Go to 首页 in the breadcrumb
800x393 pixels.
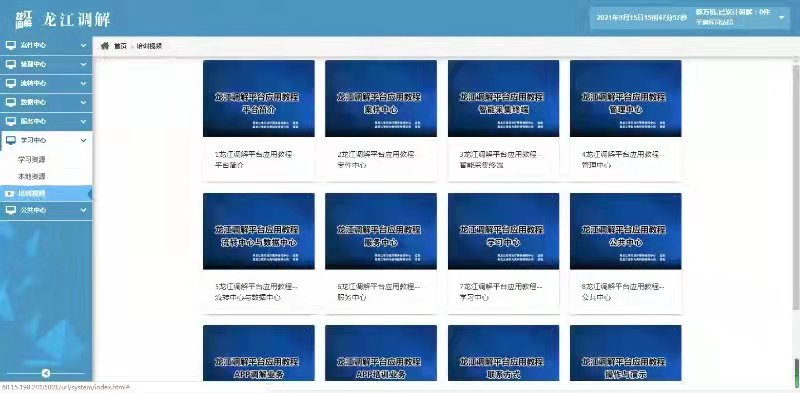[x=120, y=46]
